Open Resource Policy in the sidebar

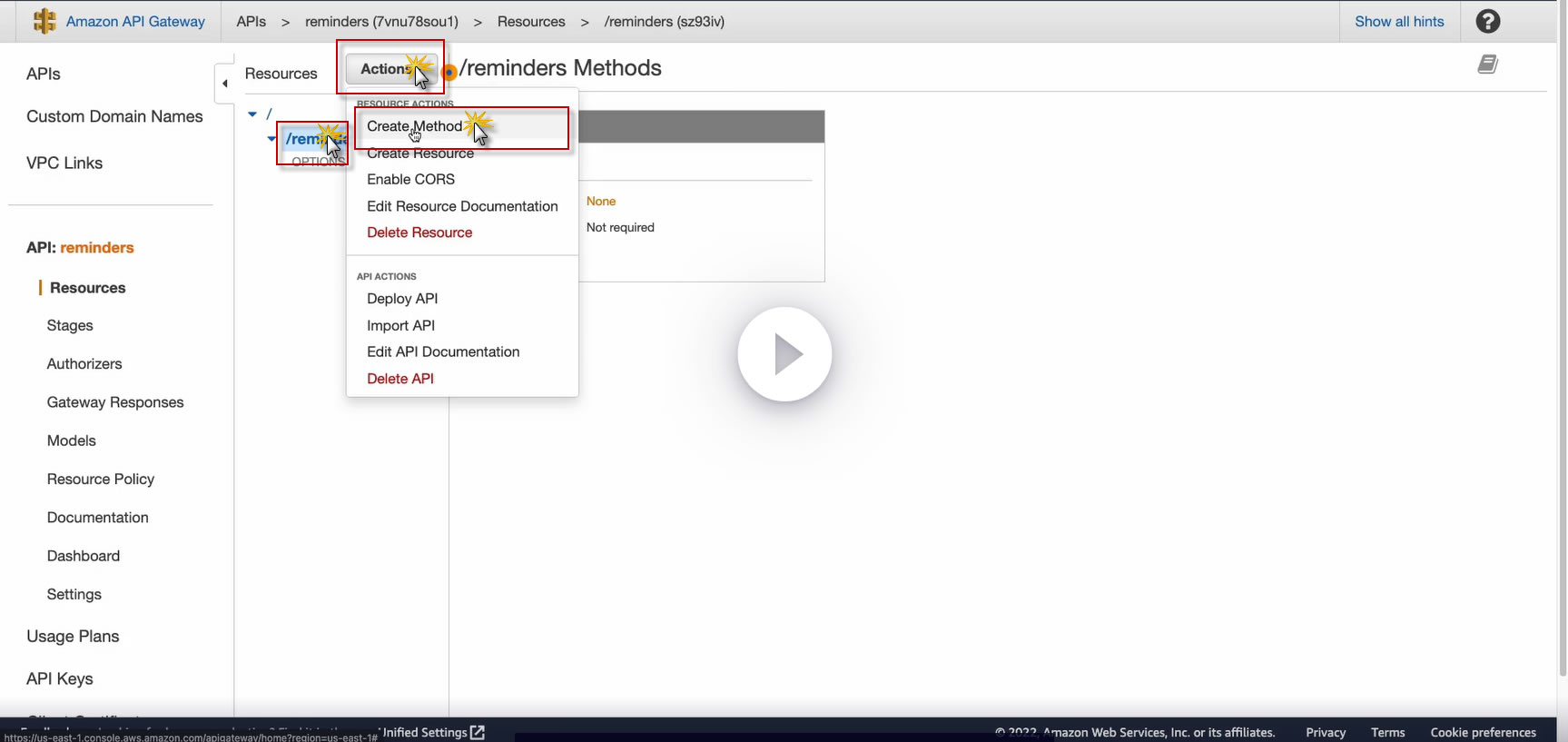tap(101, 479)
